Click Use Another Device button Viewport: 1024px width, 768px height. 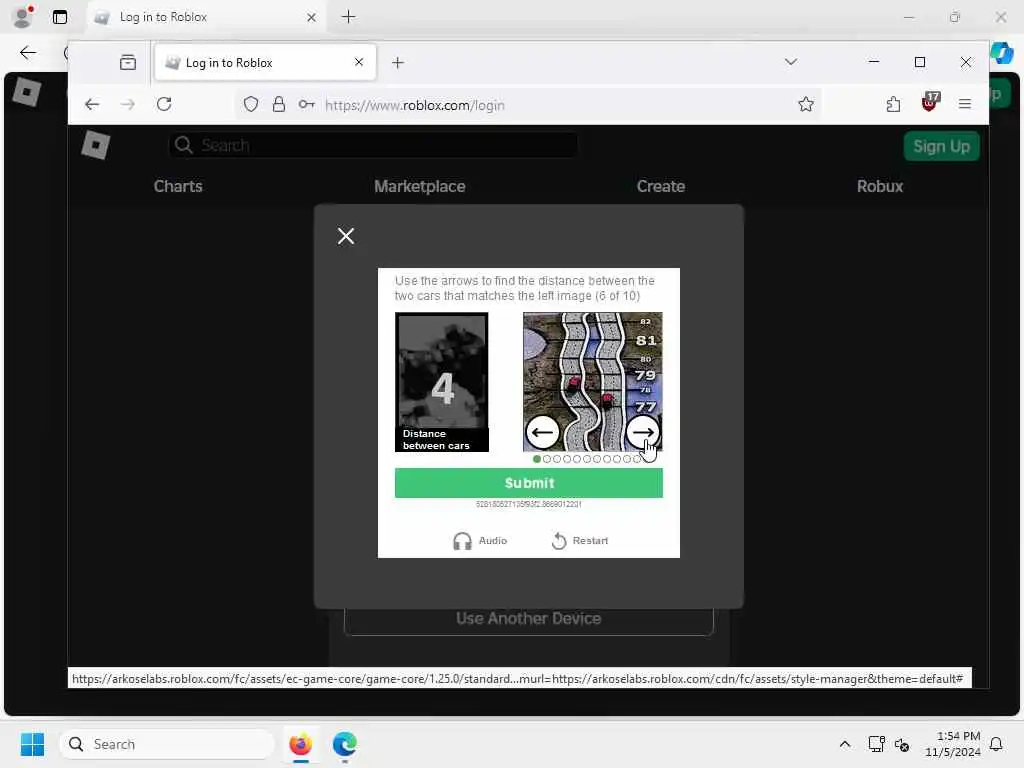click(x=528, y=618)
